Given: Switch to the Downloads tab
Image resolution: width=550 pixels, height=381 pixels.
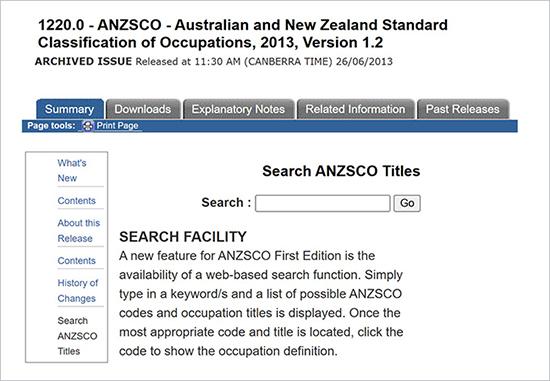Looking at the screenshot, I should pyautogui.click(x=143, y=109).
